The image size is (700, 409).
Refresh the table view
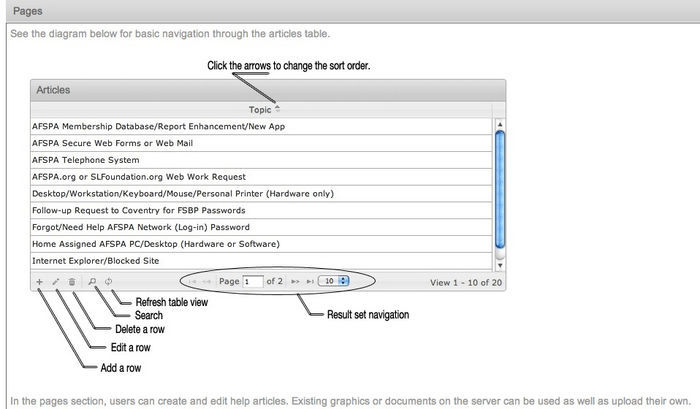(108, 282)
